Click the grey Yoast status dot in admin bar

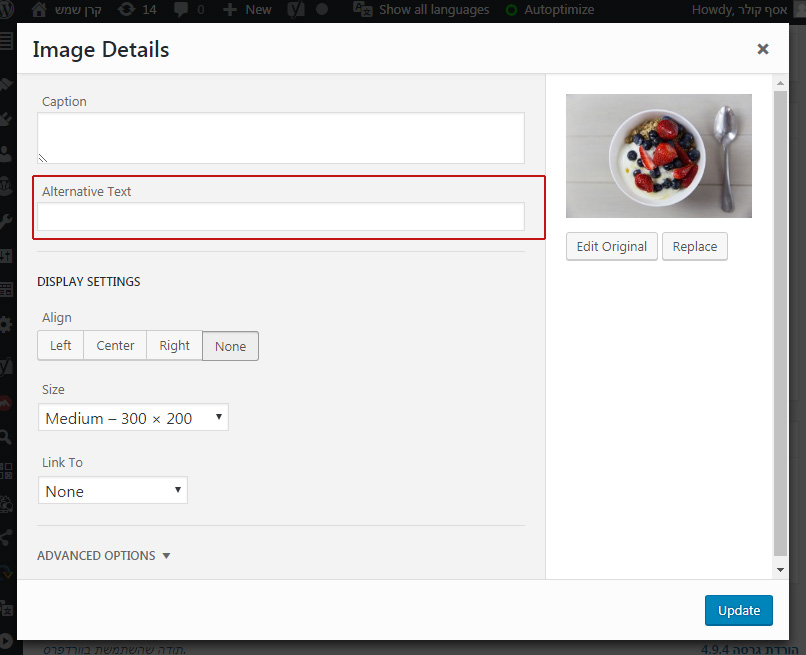click(322, 9)
